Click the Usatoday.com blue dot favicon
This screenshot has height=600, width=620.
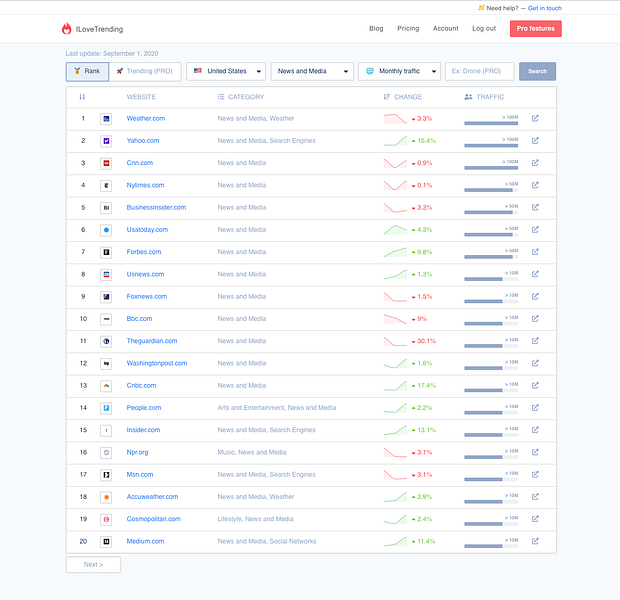[106, 230]
